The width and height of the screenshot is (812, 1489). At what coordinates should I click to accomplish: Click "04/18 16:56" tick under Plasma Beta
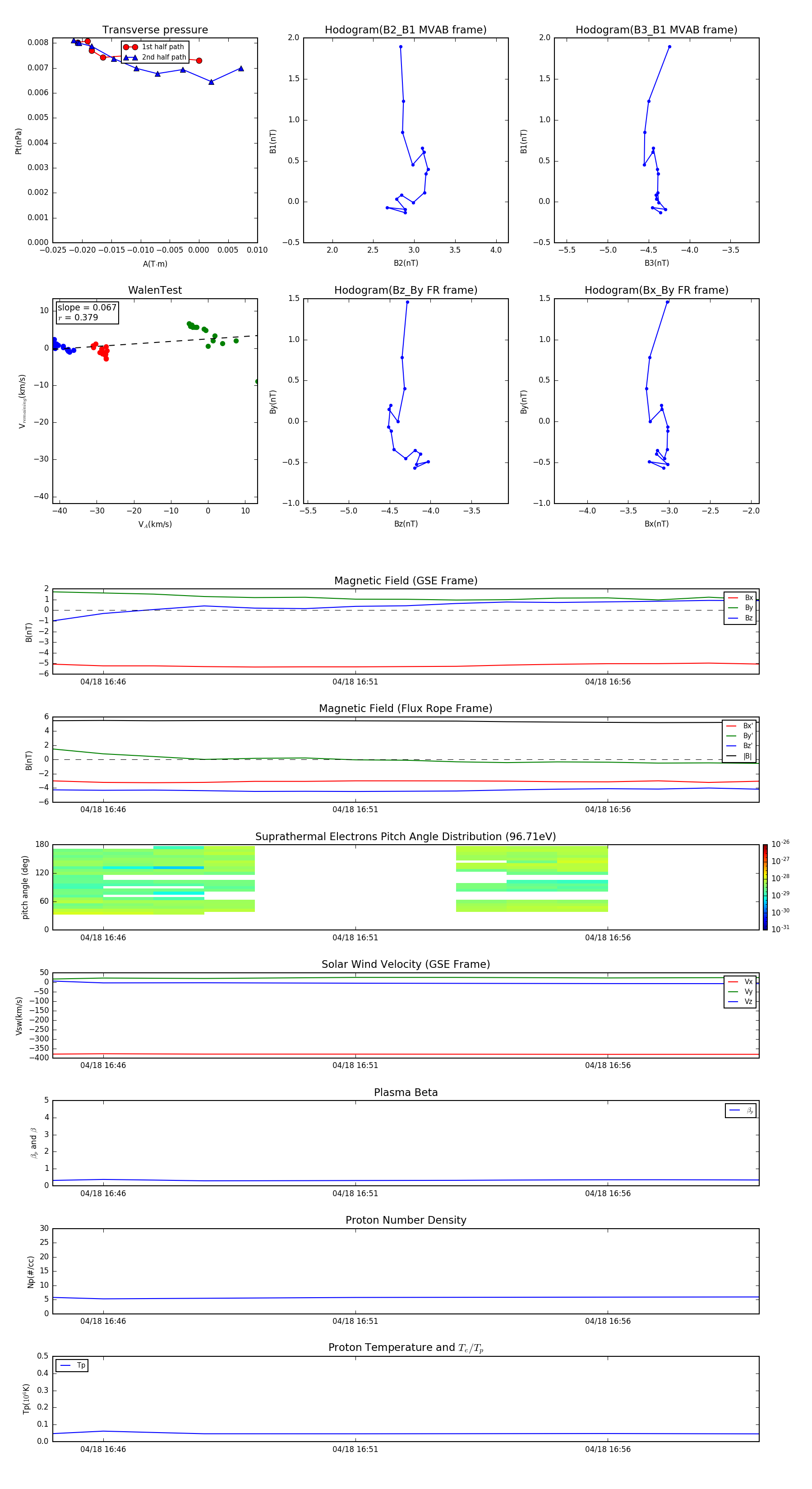point(607,1193)
